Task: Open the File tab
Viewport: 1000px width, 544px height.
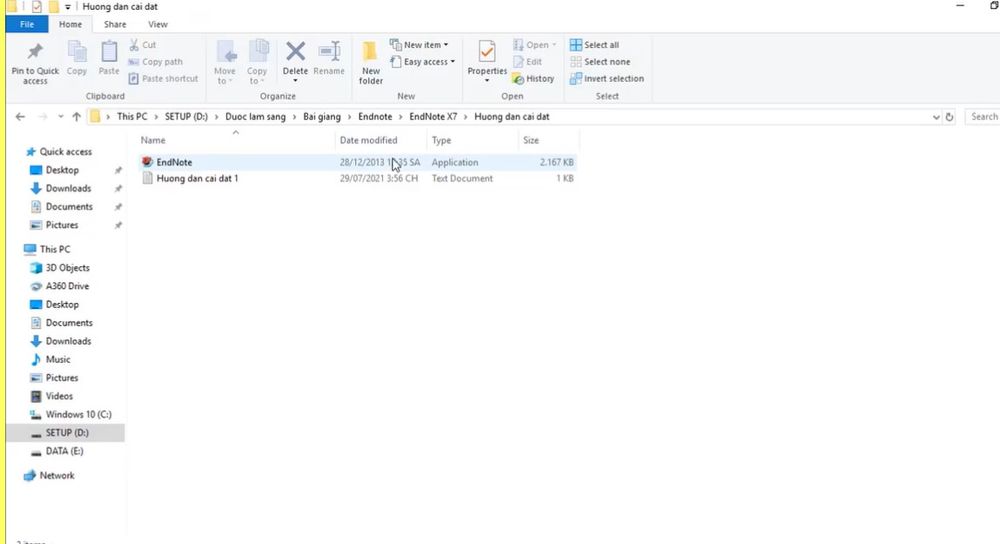Action: click(x=27, y=24)
